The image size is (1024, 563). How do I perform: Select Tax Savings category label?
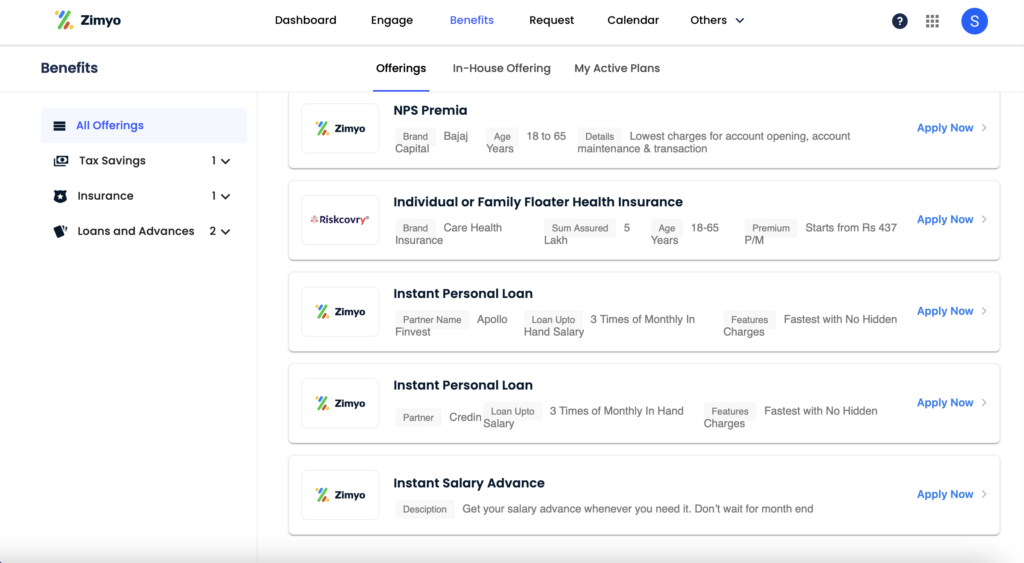pyautogui.click(x=112, y=161)
